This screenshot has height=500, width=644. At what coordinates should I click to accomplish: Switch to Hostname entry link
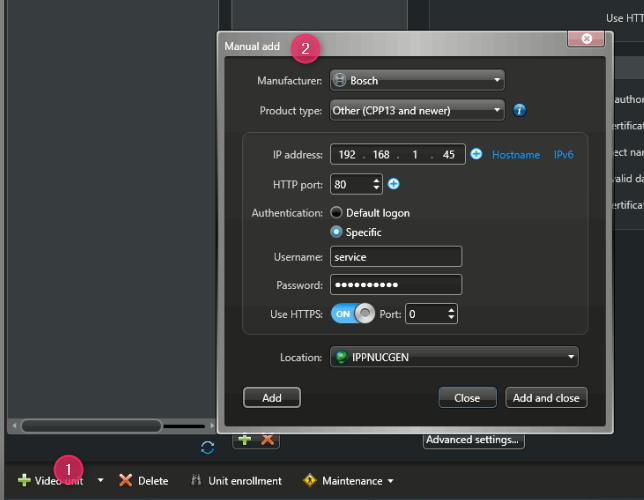point(516,155)
